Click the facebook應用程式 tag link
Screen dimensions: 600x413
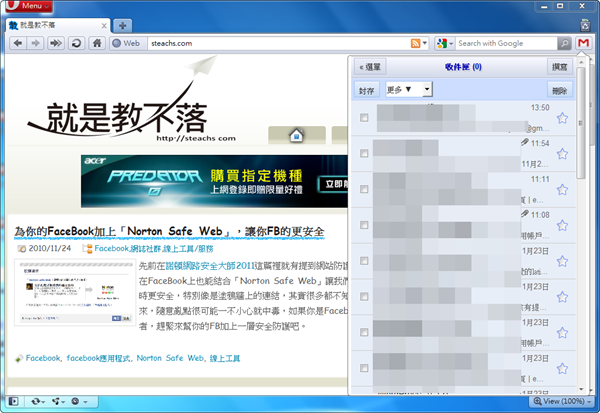98,358
